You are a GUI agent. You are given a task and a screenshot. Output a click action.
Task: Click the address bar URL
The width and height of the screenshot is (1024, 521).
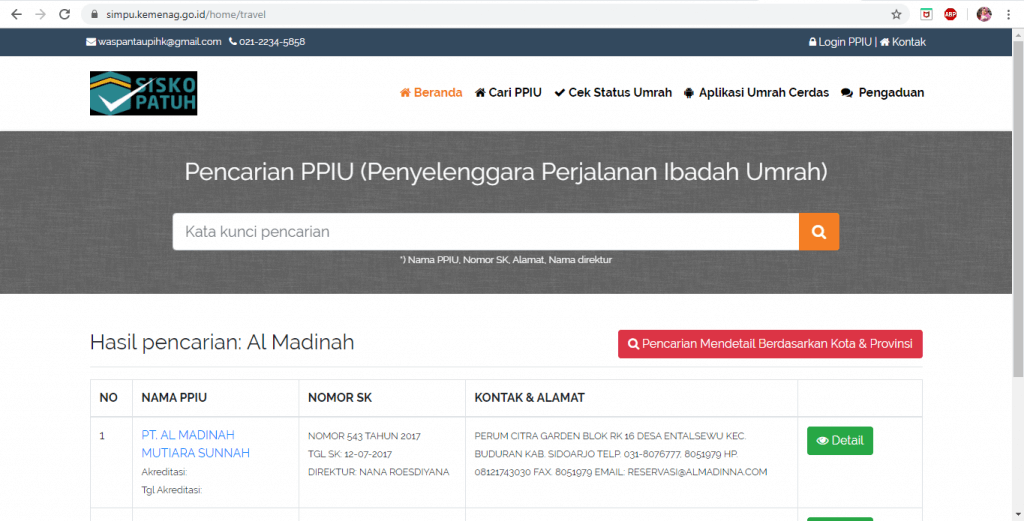pyautogui.click(x=186, y=14)
